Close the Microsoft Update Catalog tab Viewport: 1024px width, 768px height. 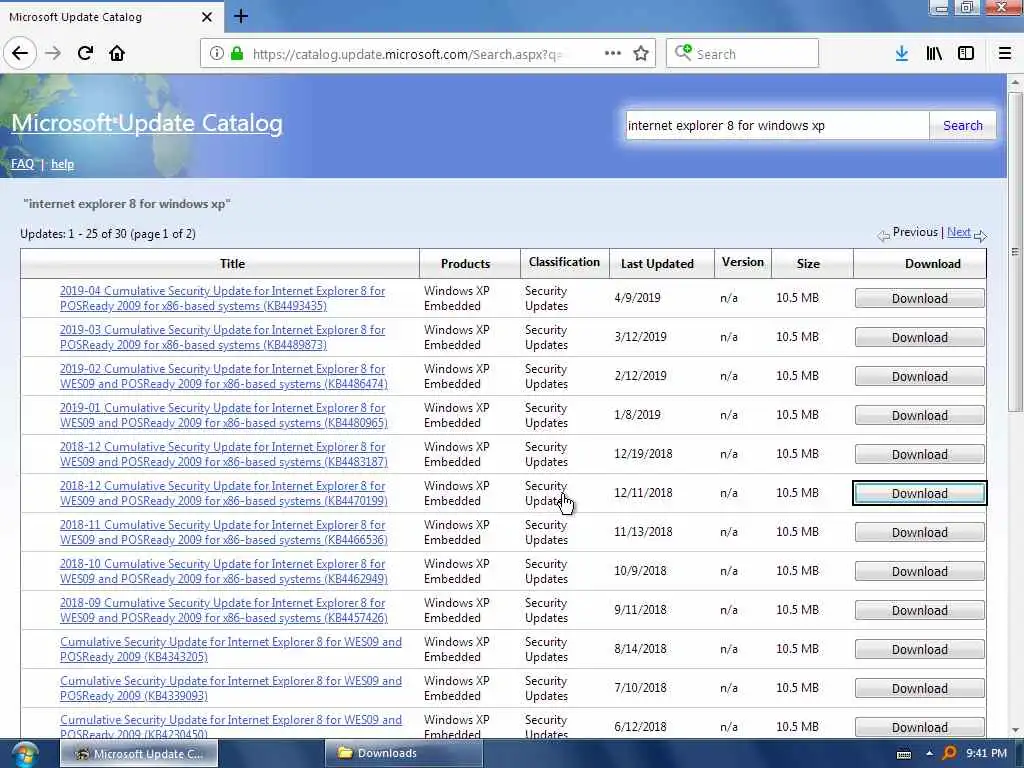pyautogui.click(x=206, y=17)
